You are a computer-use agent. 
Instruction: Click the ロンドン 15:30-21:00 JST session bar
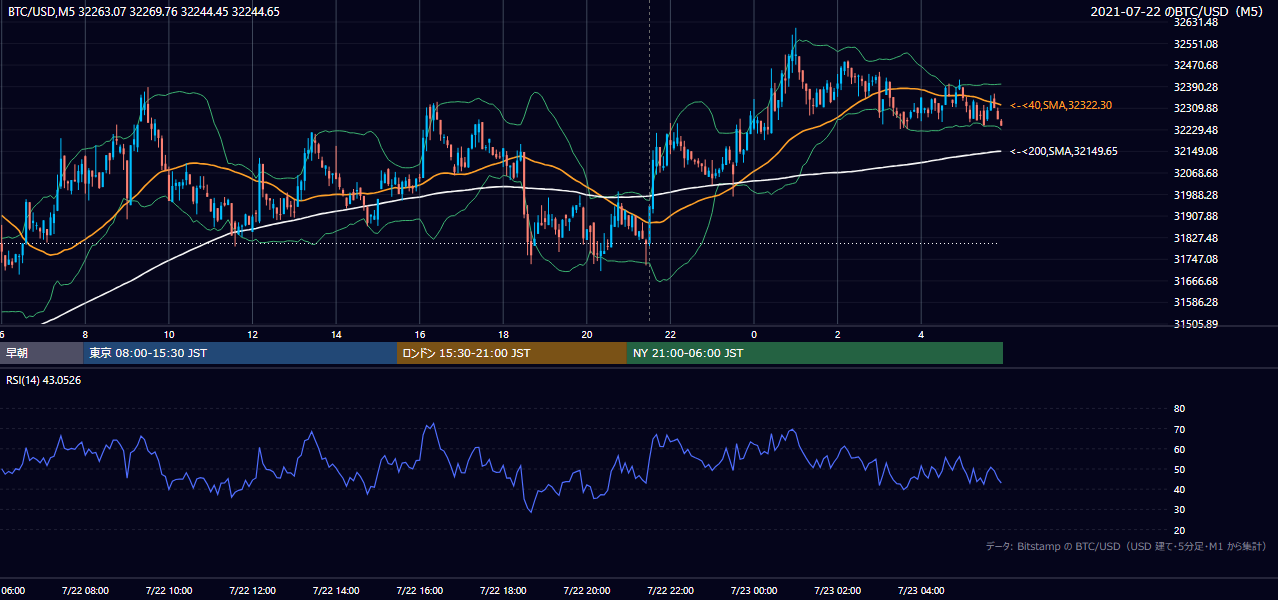point(512,353)
